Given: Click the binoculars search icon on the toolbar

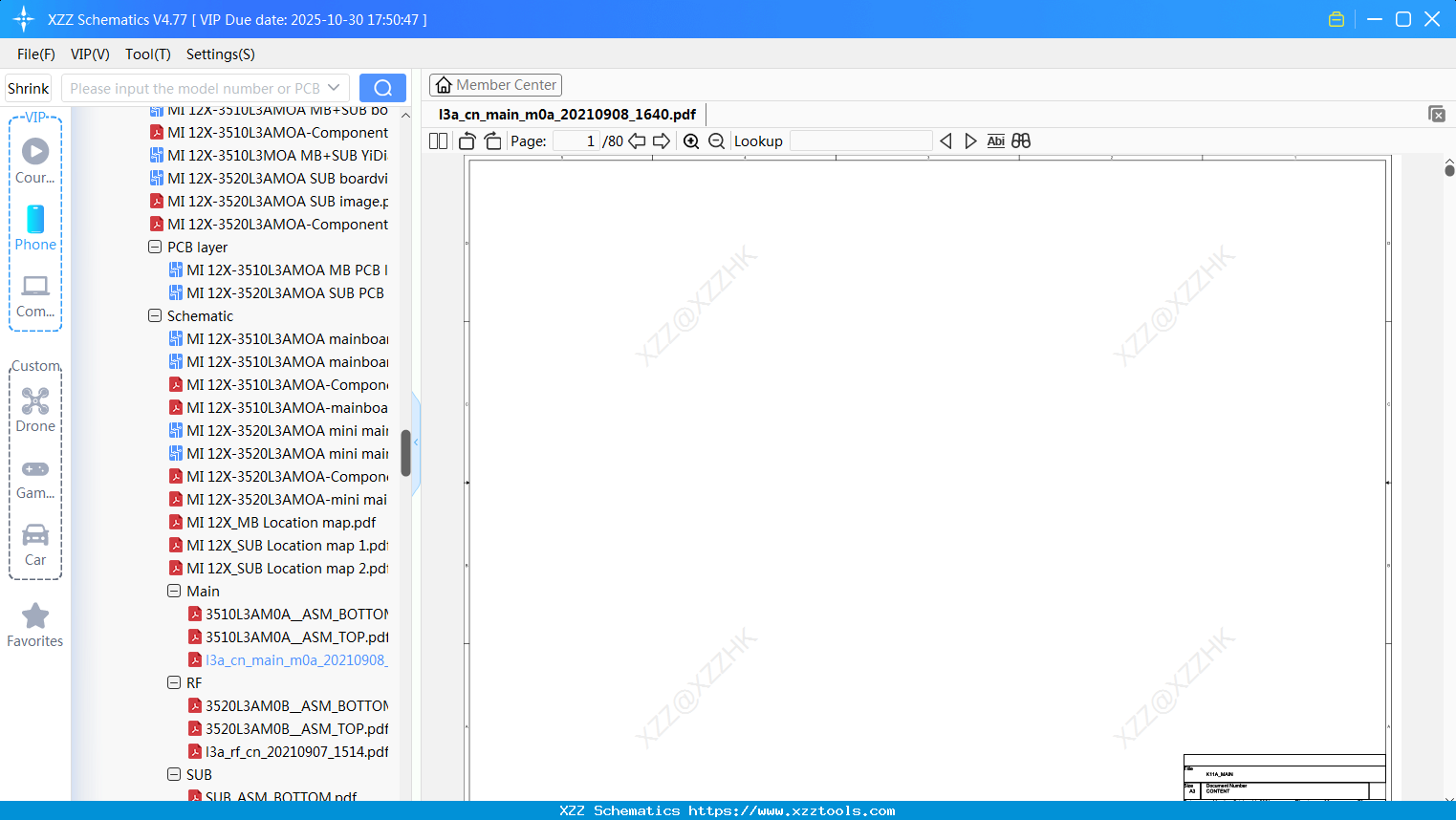Looking at the screenshot, I should coord(1020,140).
